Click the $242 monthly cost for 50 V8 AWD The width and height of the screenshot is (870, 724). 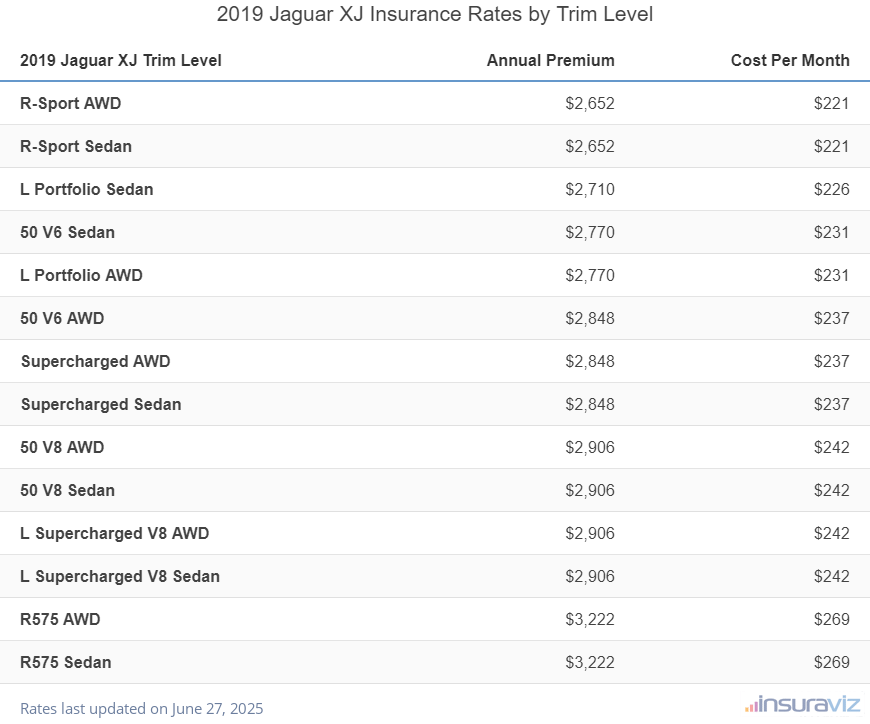pyautogui.click(x=832, y=448)
